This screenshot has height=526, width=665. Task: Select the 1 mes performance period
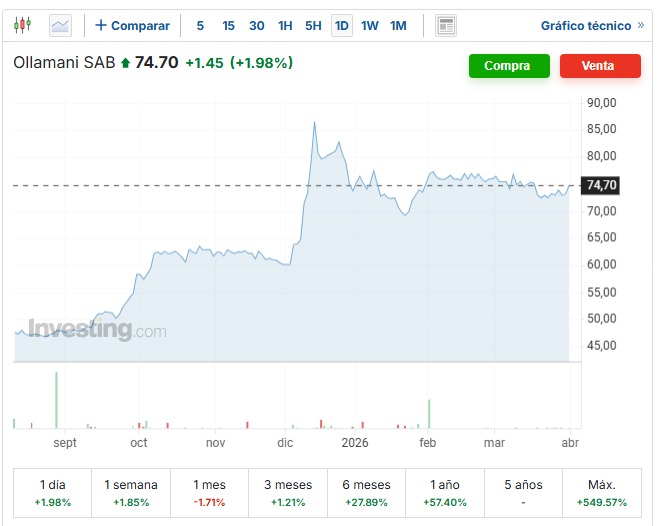coord(210,492)
